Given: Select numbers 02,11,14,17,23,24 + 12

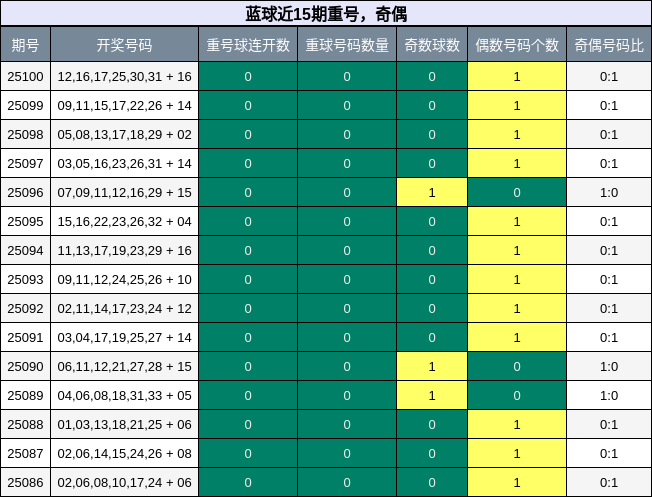Looking at the screenshot, I should click(x=124, y=309).
